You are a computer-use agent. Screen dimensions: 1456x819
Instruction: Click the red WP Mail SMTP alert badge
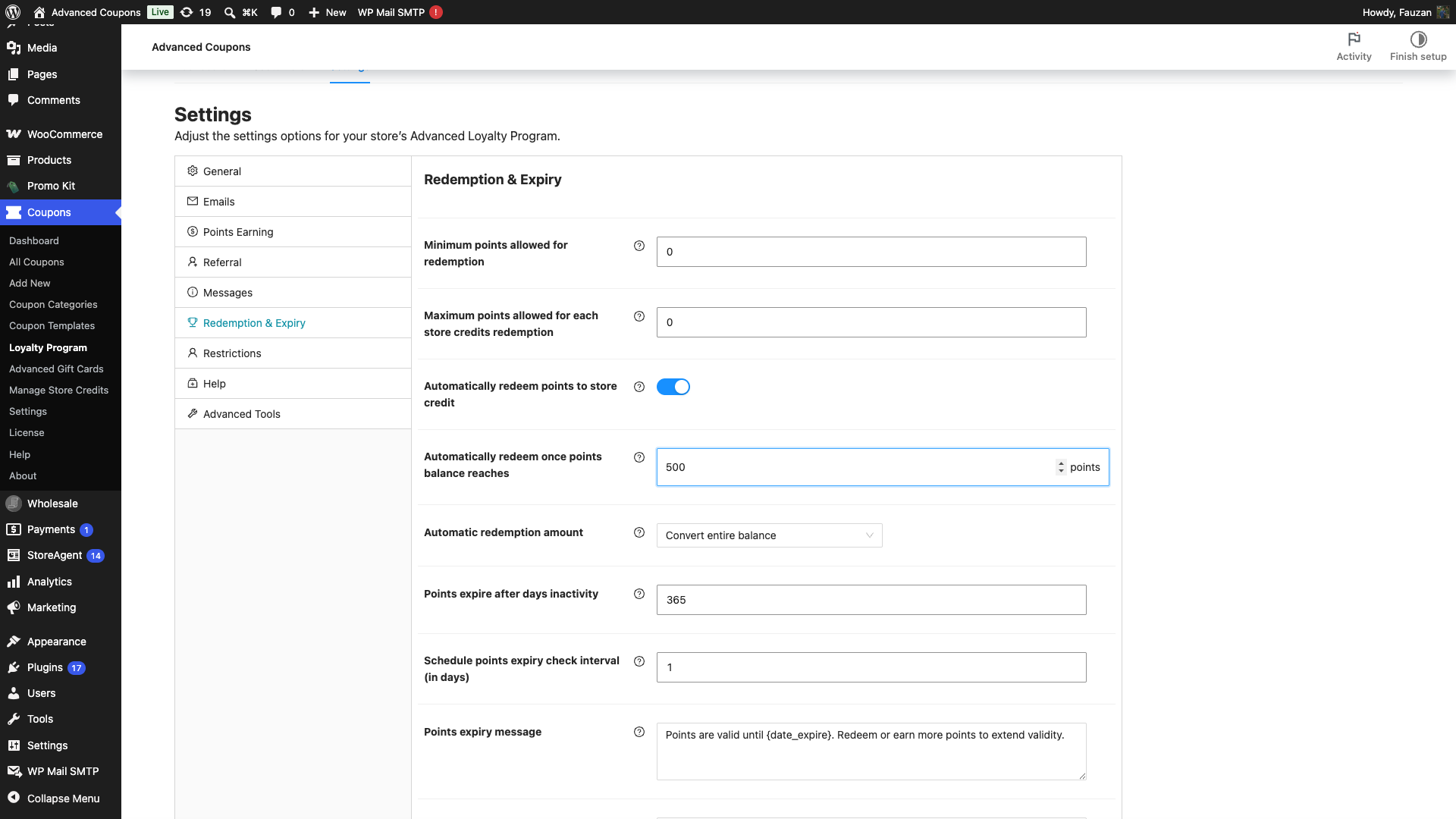coord(436,12)
